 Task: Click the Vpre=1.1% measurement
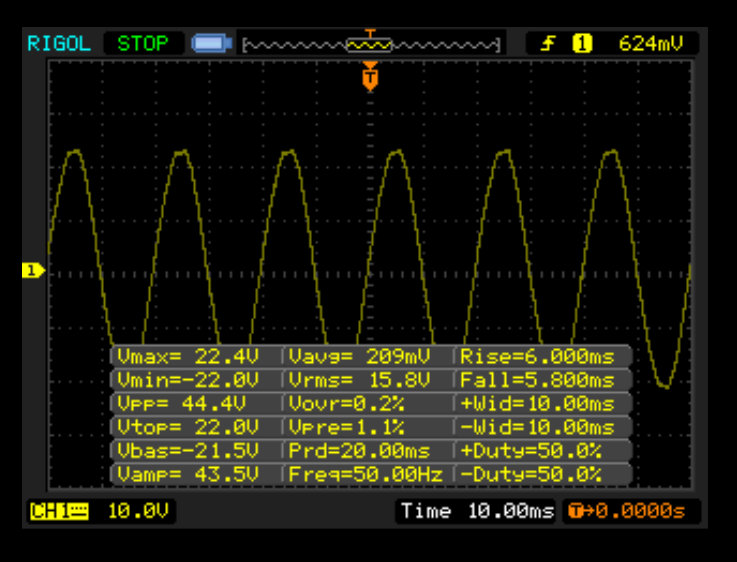coord(346,427)
